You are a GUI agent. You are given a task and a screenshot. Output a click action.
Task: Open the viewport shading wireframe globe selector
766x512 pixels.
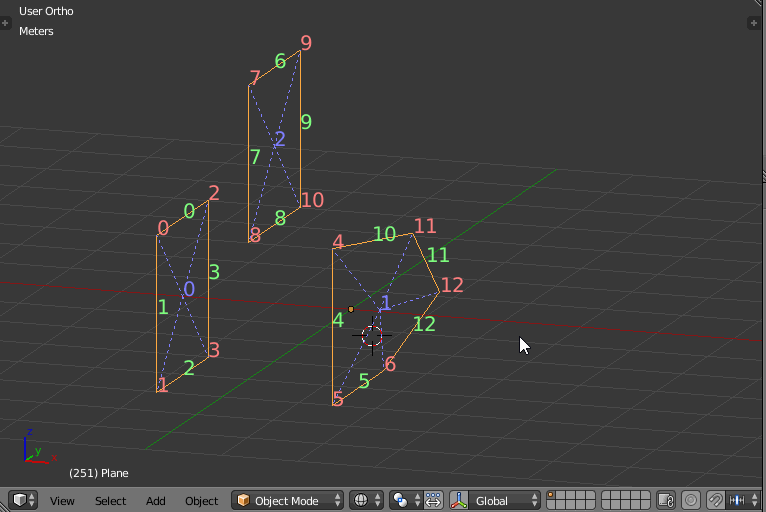[x=366, y=500]
